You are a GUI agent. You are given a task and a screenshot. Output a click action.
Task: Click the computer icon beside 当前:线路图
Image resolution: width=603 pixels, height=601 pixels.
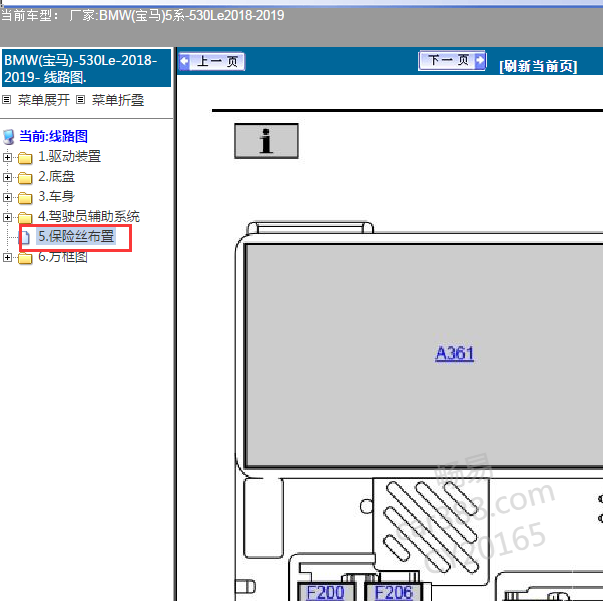click(8, 137)
